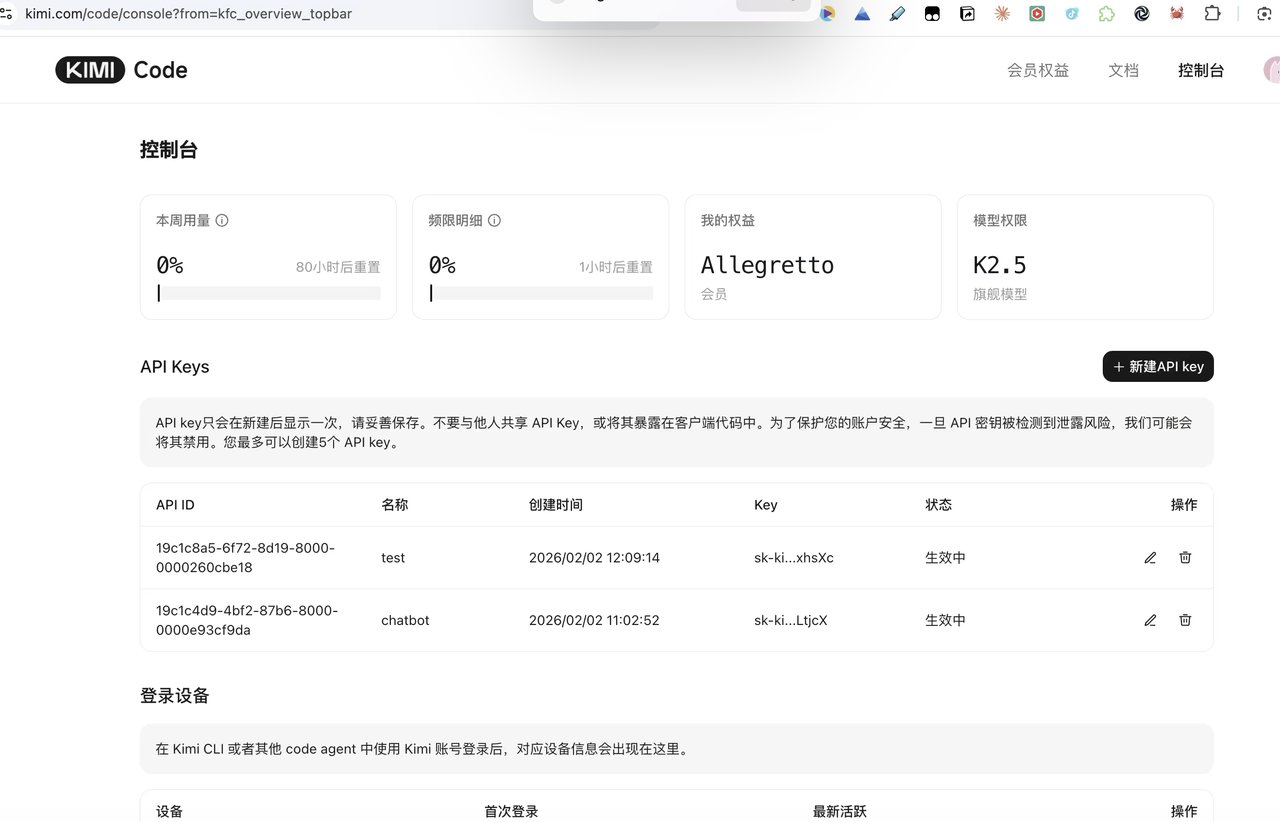Click the 登录设备 section heading
This screenshot has height=822, width=1280.
pyautogui.click(x=175, y=695)
